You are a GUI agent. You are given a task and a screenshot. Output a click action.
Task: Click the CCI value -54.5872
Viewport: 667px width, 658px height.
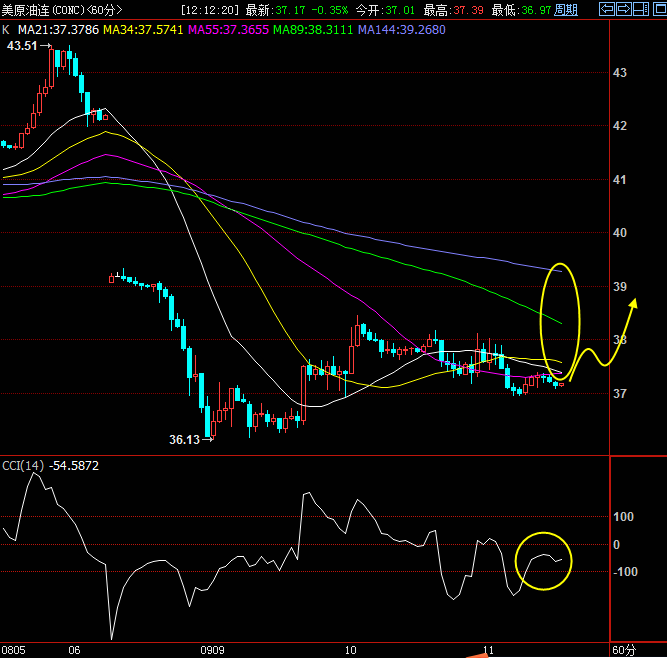[74, 466]
